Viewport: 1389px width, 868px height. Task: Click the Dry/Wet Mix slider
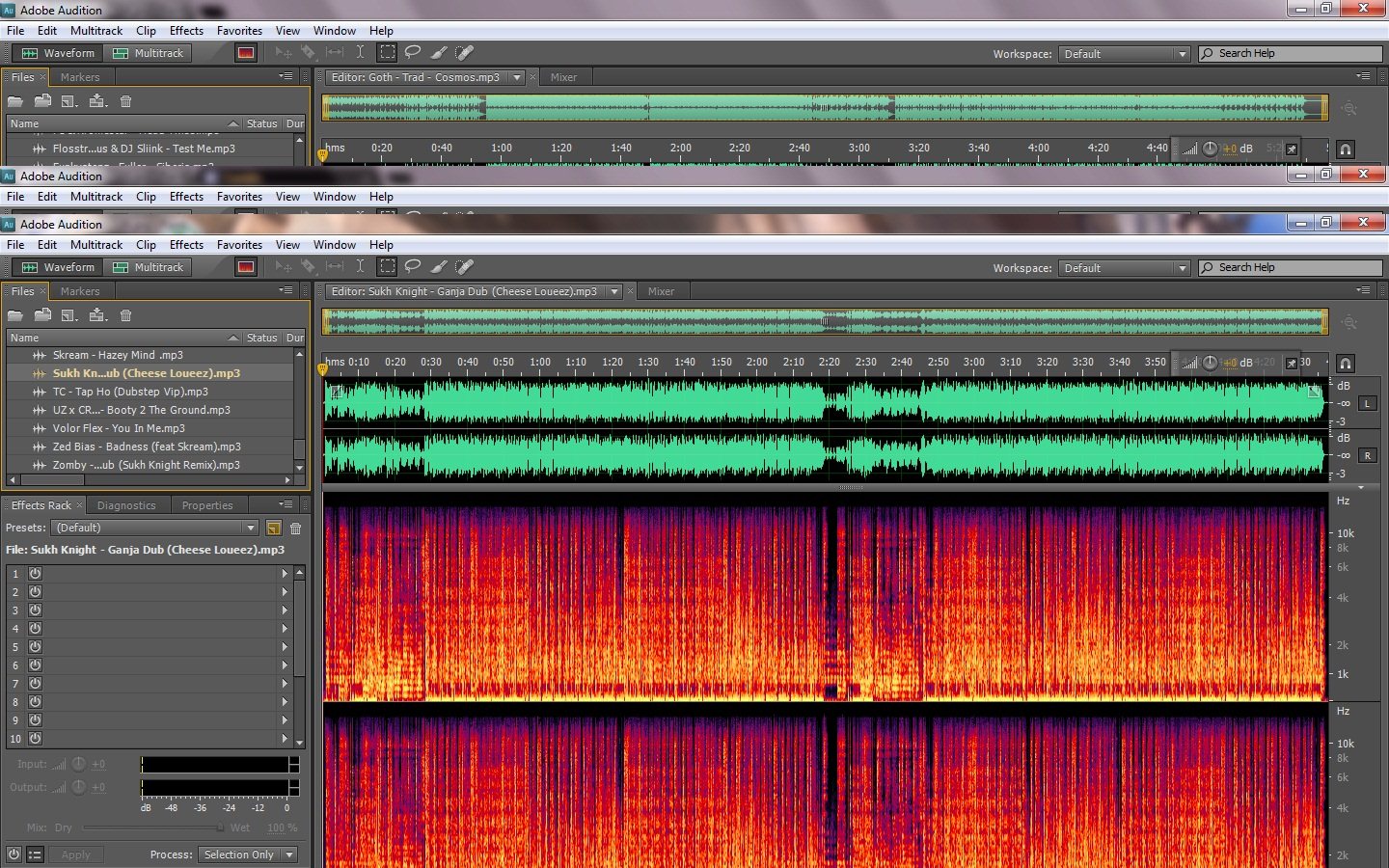pyautogui.click(x=152, y=827)
